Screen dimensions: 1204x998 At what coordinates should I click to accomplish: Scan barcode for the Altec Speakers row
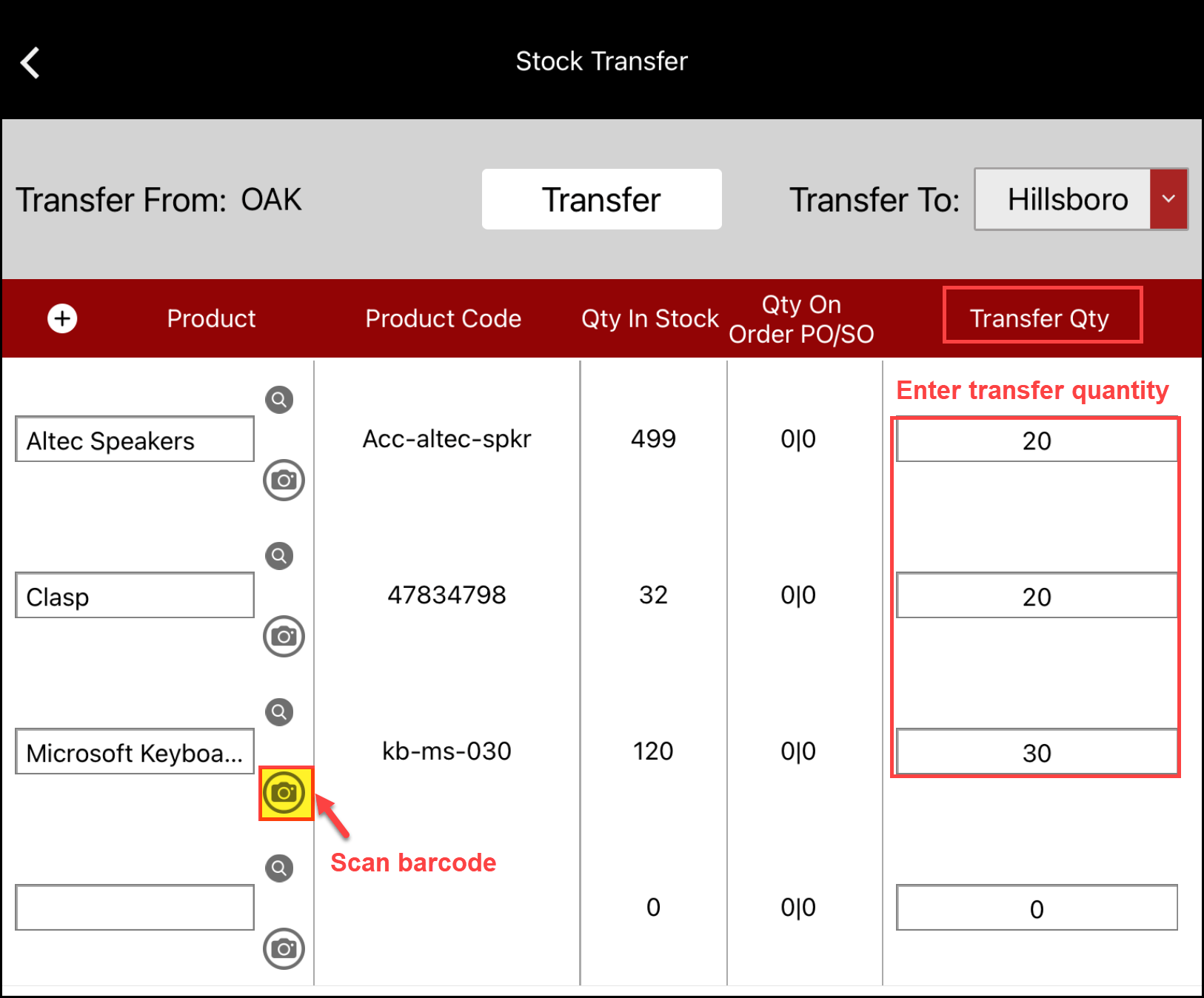tap(283, 480)
